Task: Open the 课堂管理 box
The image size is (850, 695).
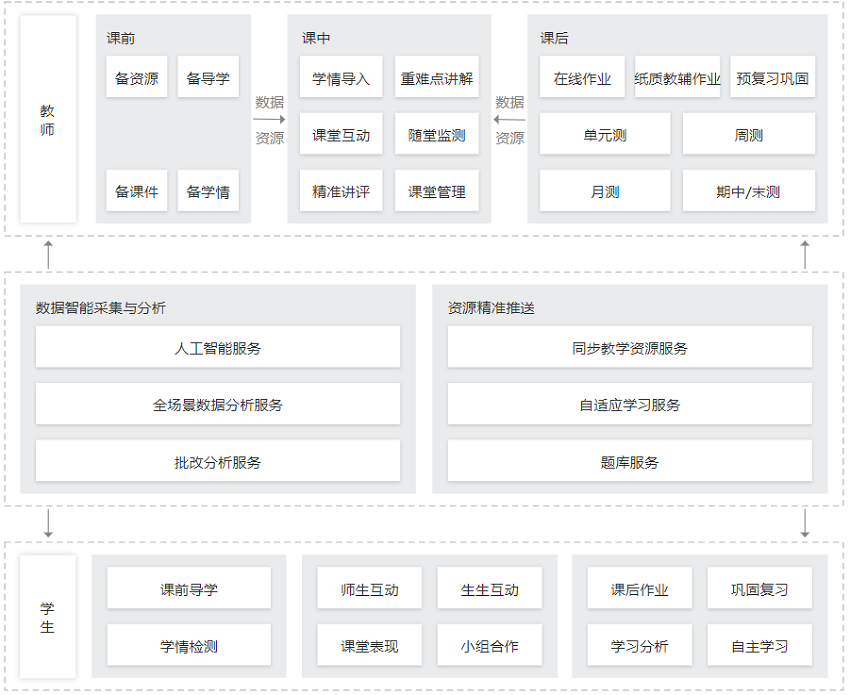Action: click(437, 190)
